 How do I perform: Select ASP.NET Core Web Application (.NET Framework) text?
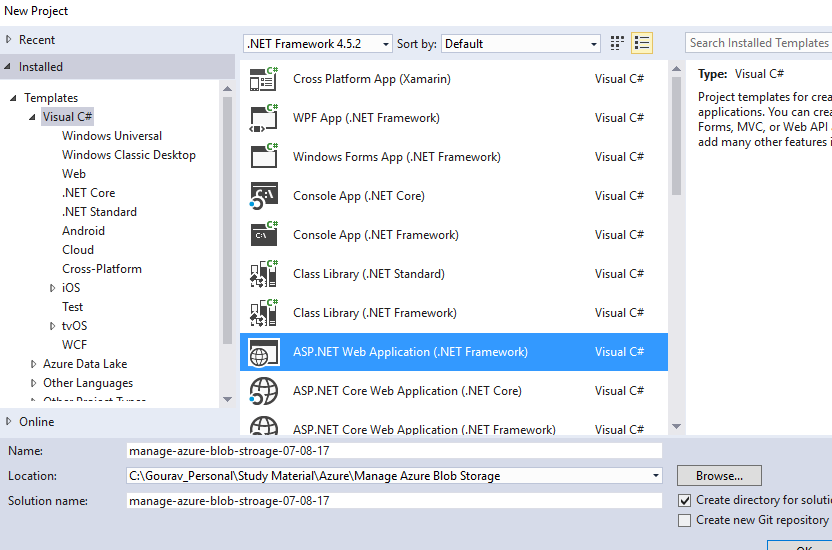click(x=424, y=429)
